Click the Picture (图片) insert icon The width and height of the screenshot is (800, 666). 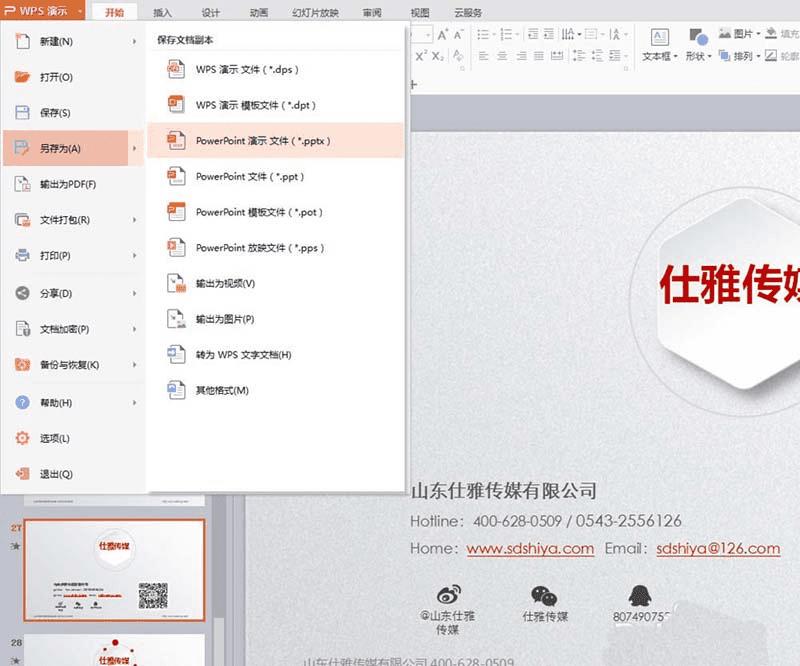coord(725,34)
